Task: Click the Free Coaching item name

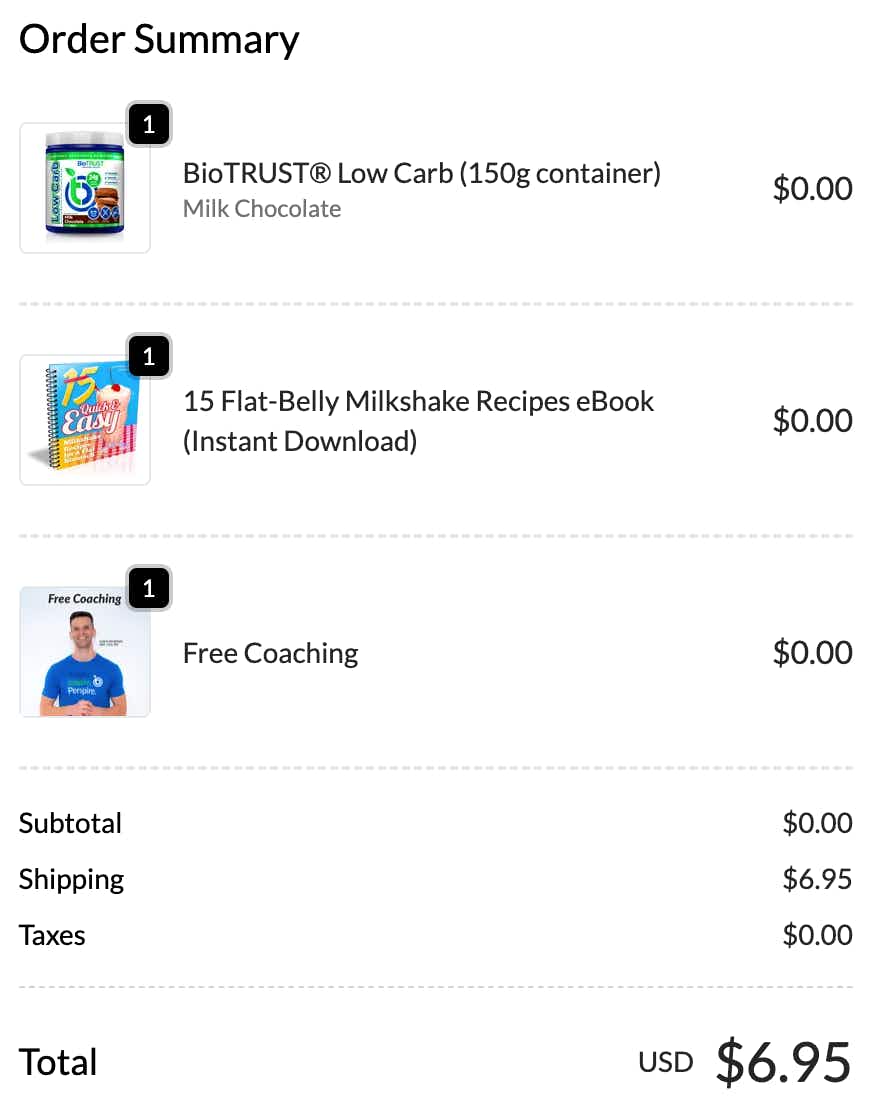Action: click(x=270, y=653)
